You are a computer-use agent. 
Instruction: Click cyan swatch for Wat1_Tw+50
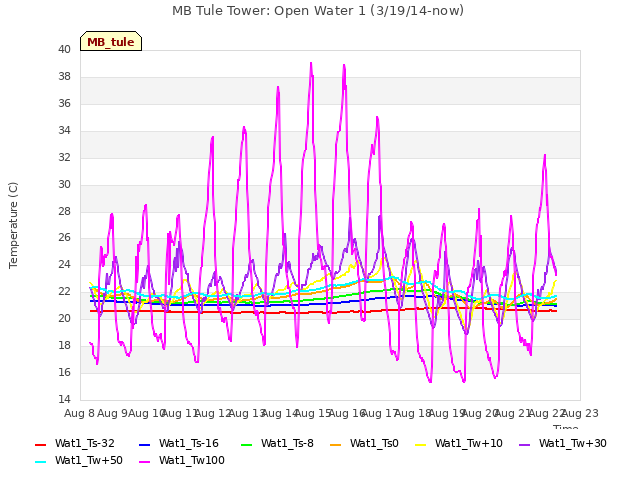40,462
